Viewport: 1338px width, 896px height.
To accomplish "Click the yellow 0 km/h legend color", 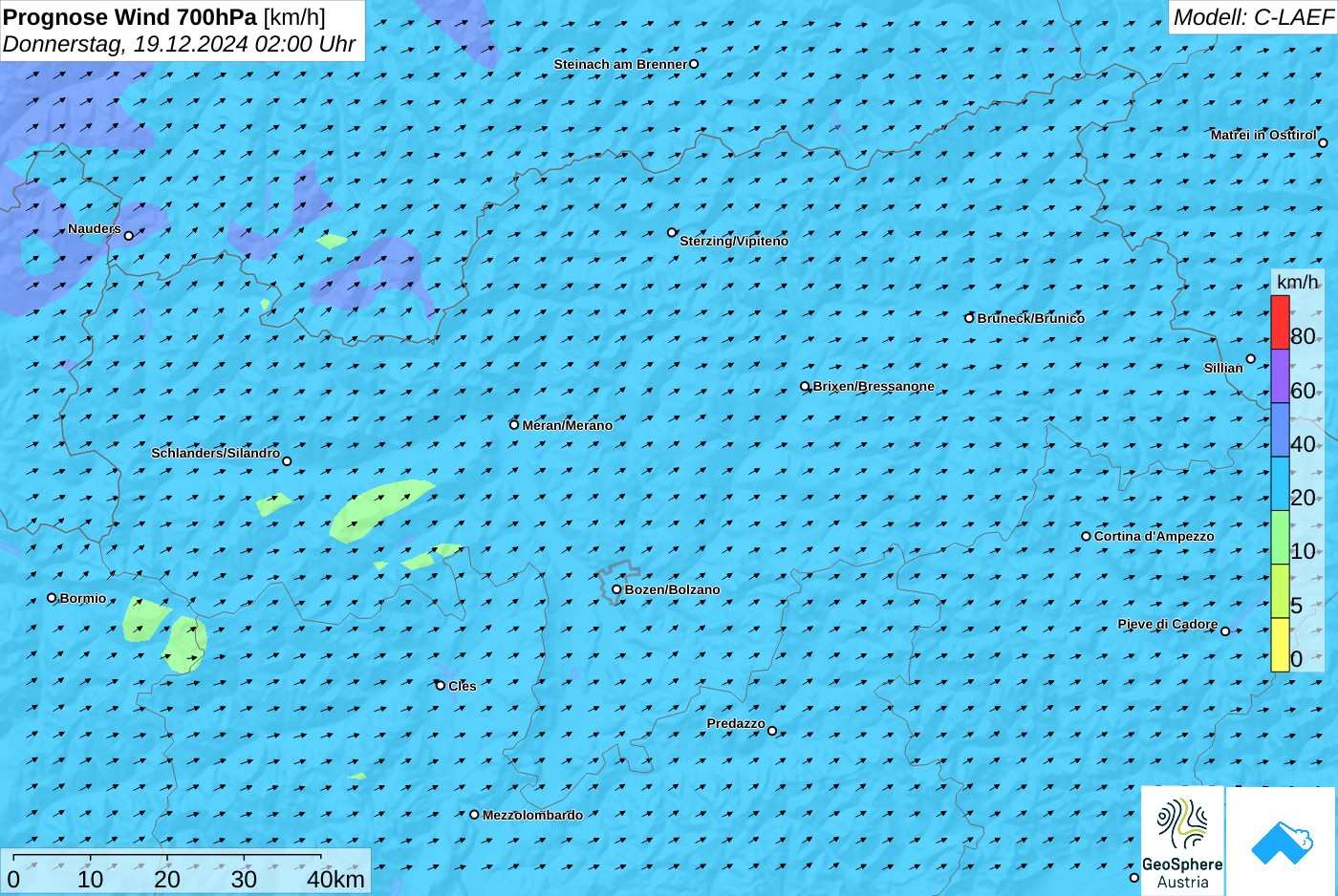I will pos(1280,645).
